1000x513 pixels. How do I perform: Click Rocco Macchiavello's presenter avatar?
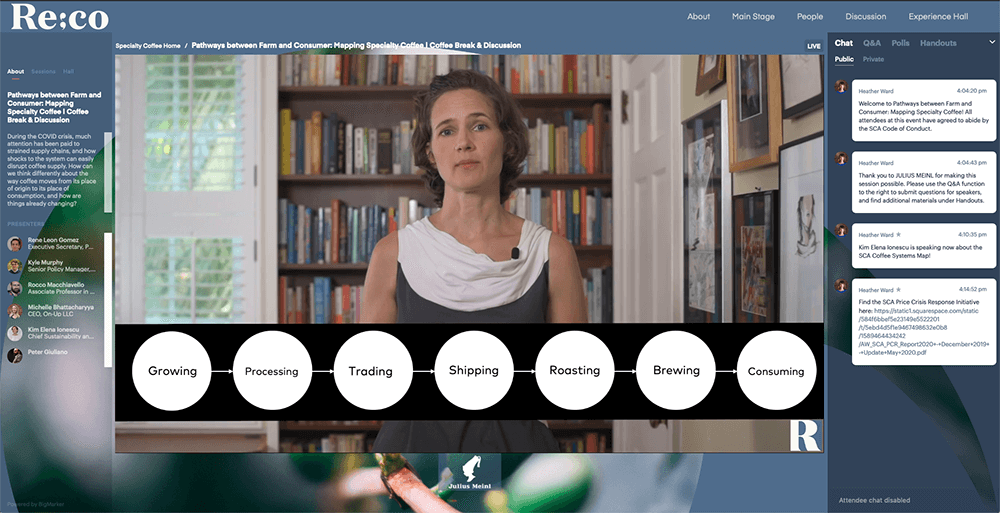tap(15, 288)
